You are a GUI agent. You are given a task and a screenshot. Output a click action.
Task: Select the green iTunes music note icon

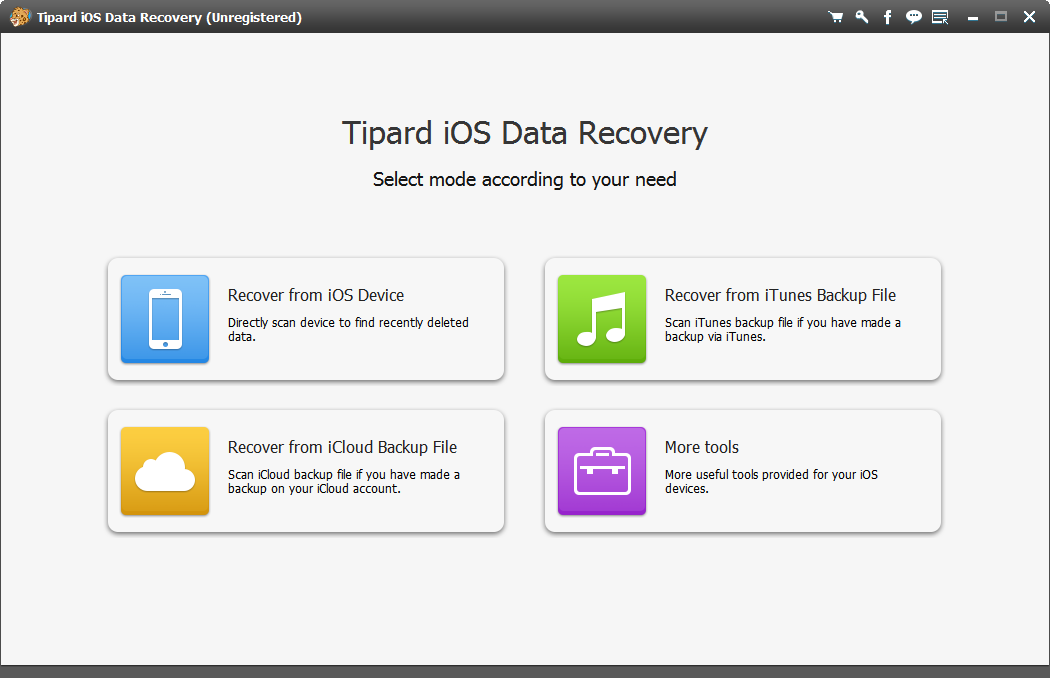(x=602, y=319)
